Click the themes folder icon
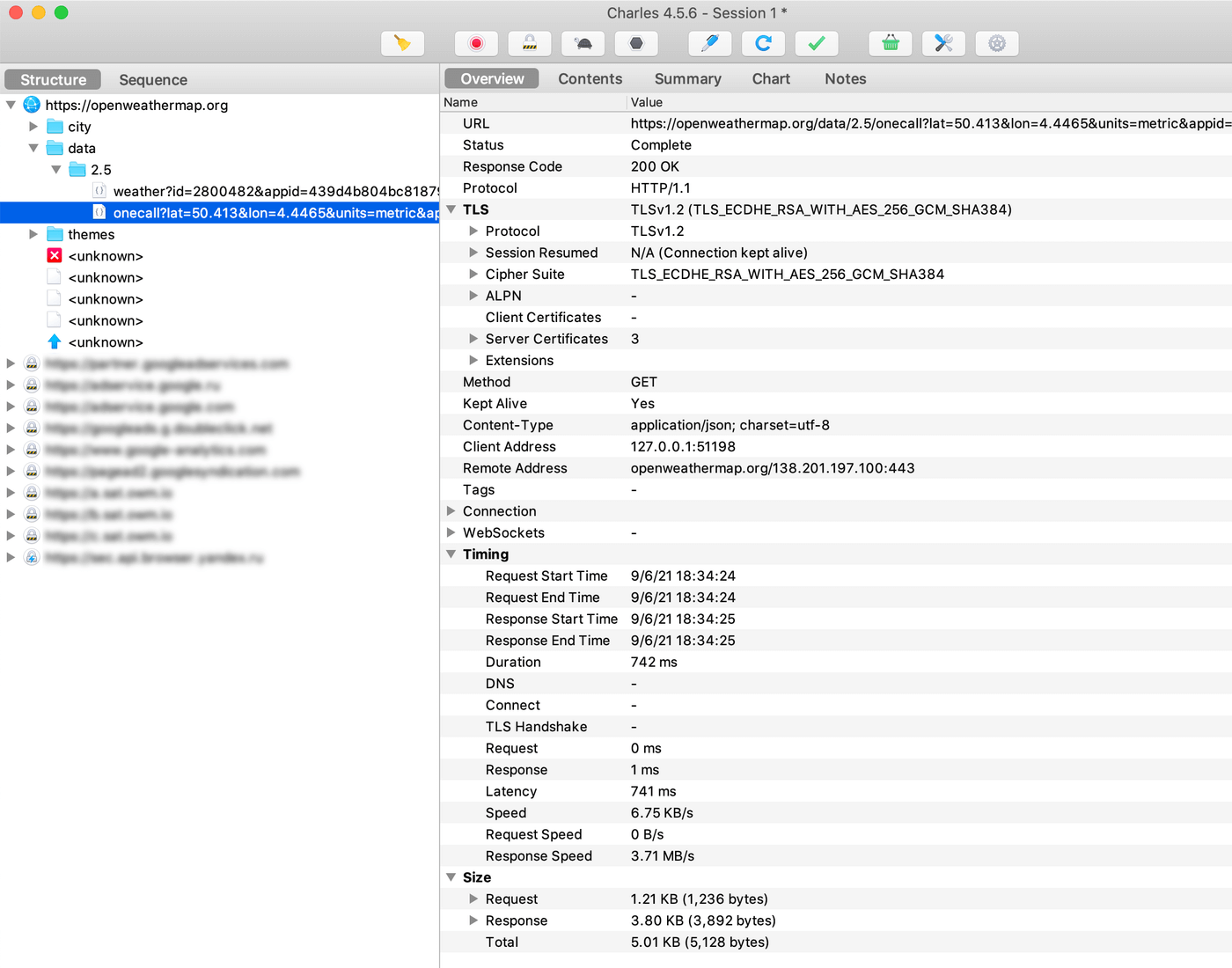Screen dimensions: 1232x968 click(x=55, y=234)
